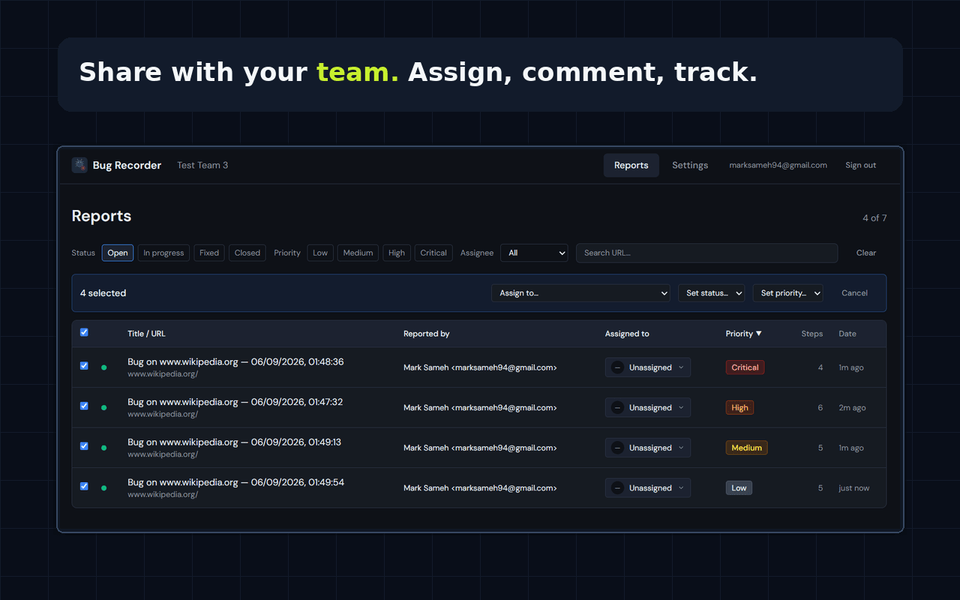Open the Set status... dropdown
This screenshot has height=600, width=960.
coord(711,293)
